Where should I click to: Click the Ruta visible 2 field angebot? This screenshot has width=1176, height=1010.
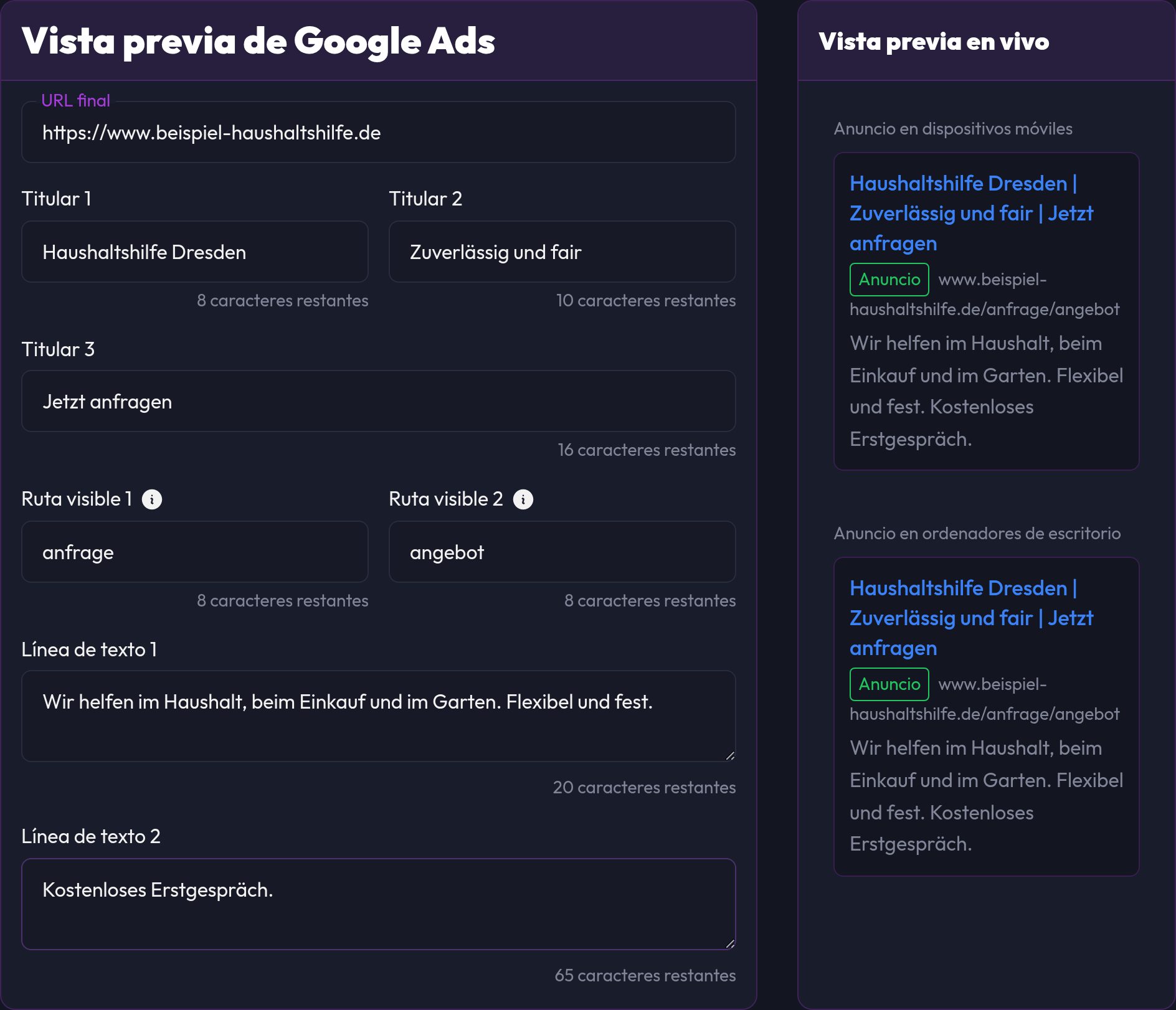coord(562,552)
